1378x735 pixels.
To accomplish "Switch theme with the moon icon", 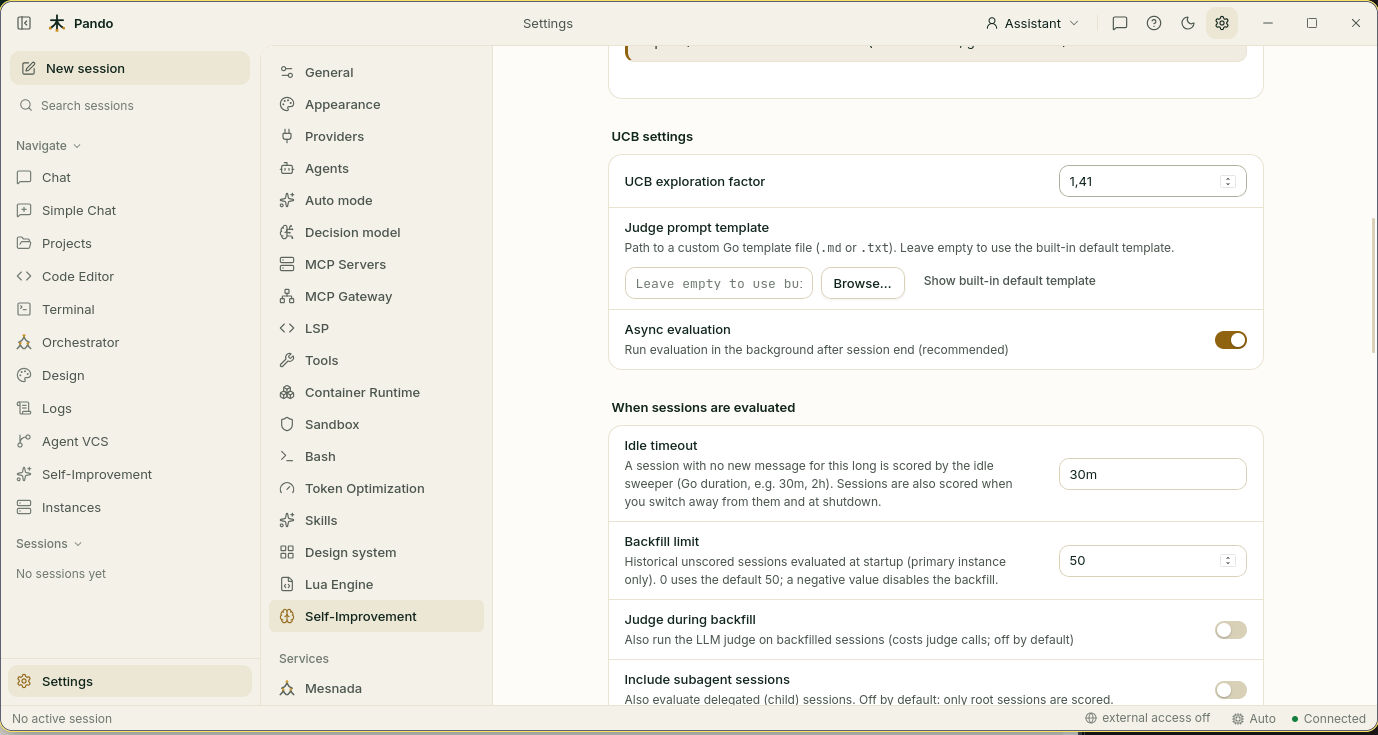I will [x=1188, y=23].
